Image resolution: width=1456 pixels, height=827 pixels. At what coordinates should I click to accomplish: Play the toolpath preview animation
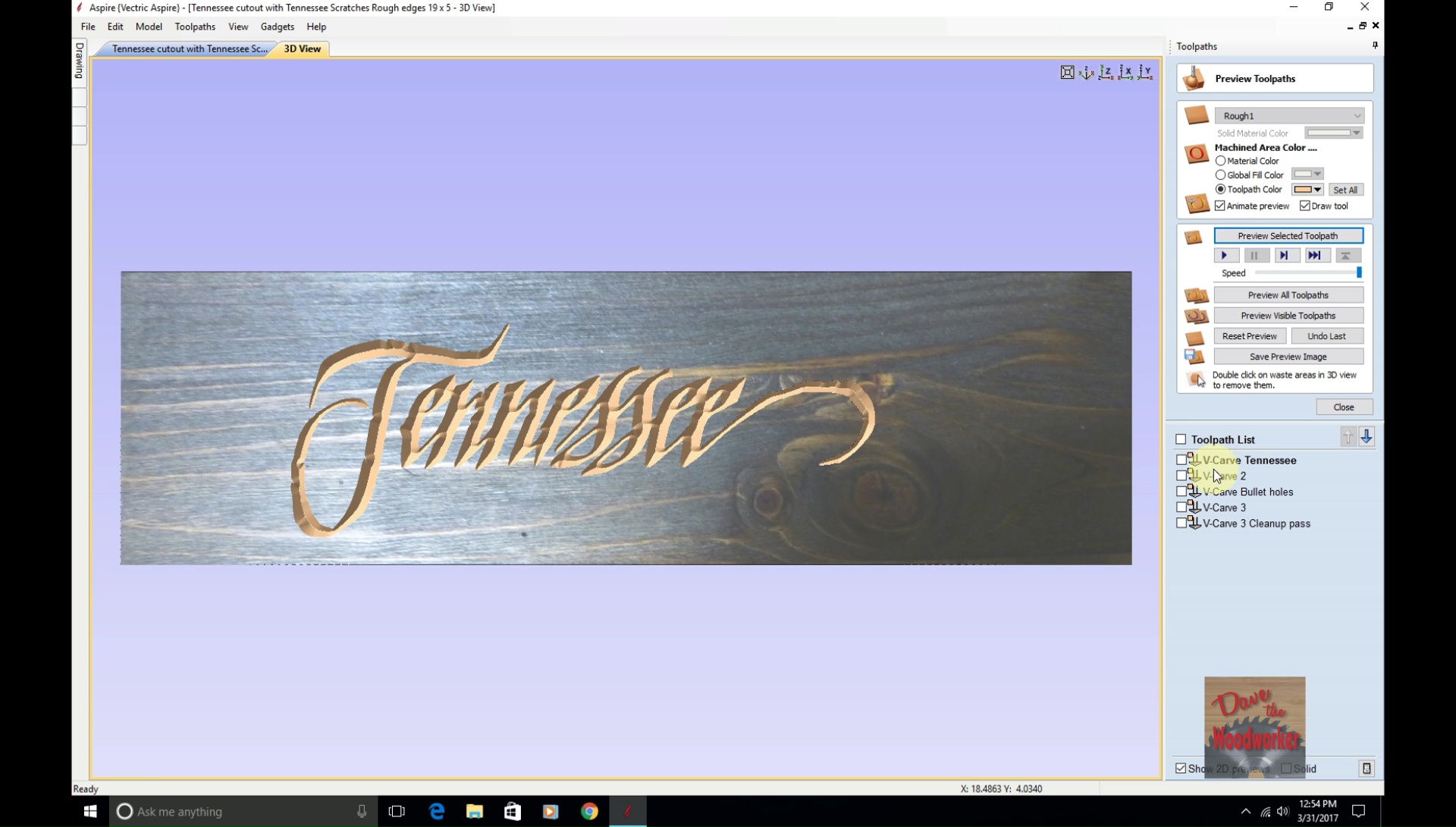tap(1225, 256)
